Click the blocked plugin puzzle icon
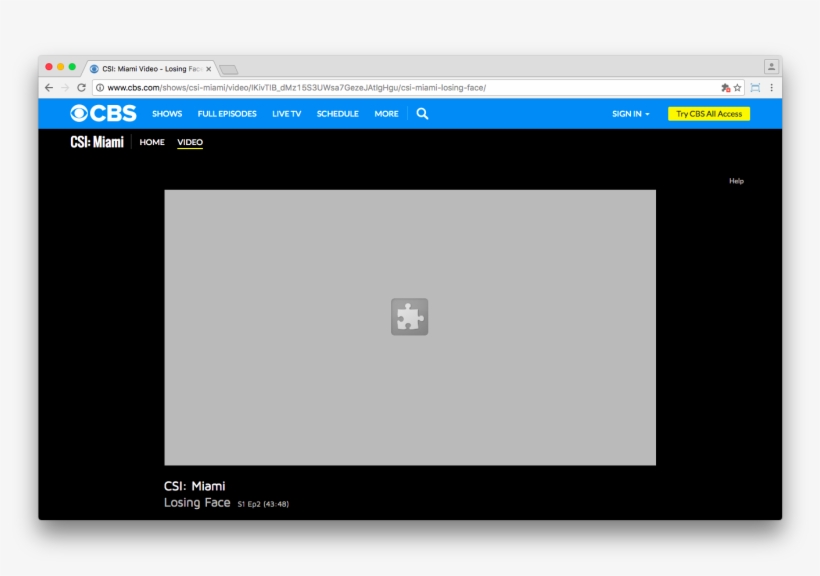The image size is (820, 576). point(409,317)
